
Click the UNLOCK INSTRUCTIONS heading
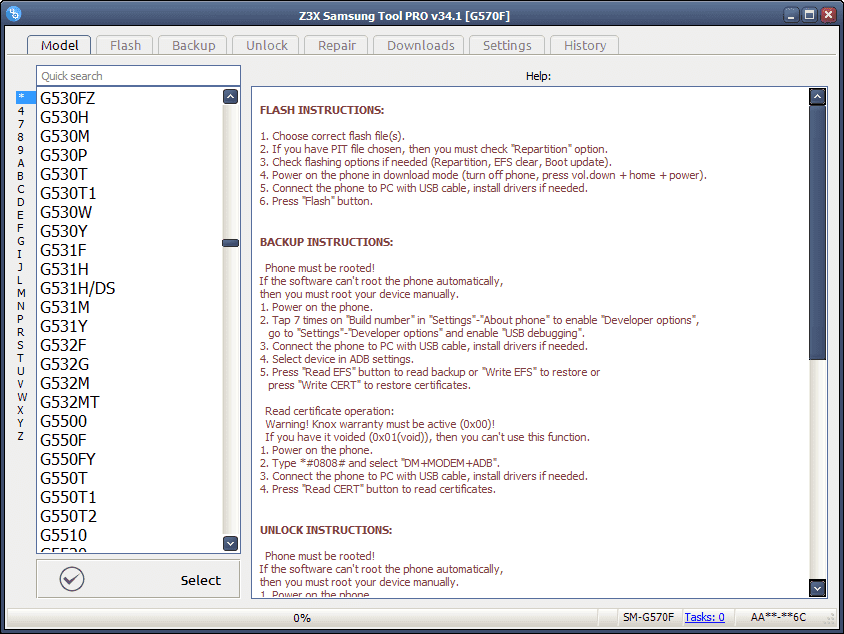[326, 530]
